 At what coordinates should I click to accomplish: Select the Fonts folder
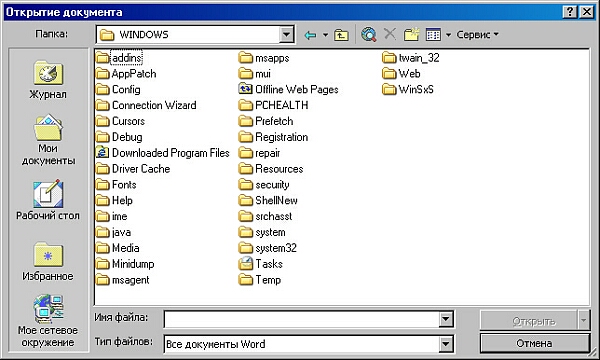point(116,184)
